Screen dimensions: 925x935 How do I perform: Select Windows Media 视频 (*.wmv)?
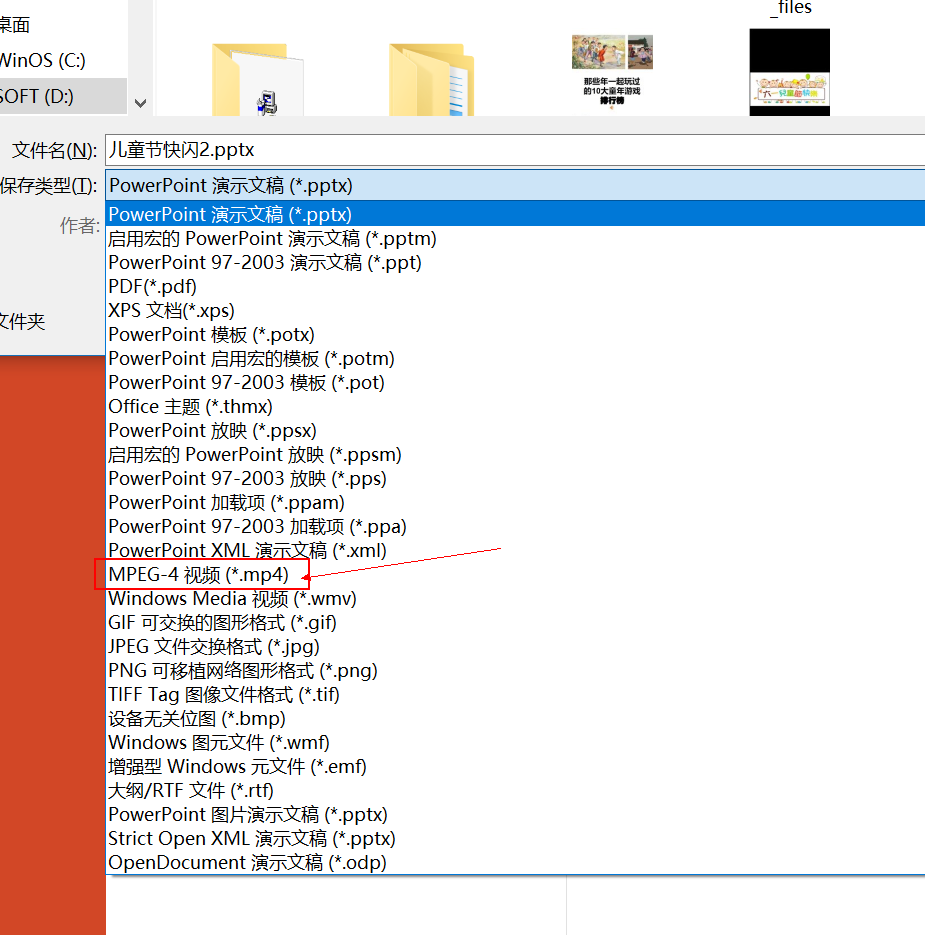(515, 598)
